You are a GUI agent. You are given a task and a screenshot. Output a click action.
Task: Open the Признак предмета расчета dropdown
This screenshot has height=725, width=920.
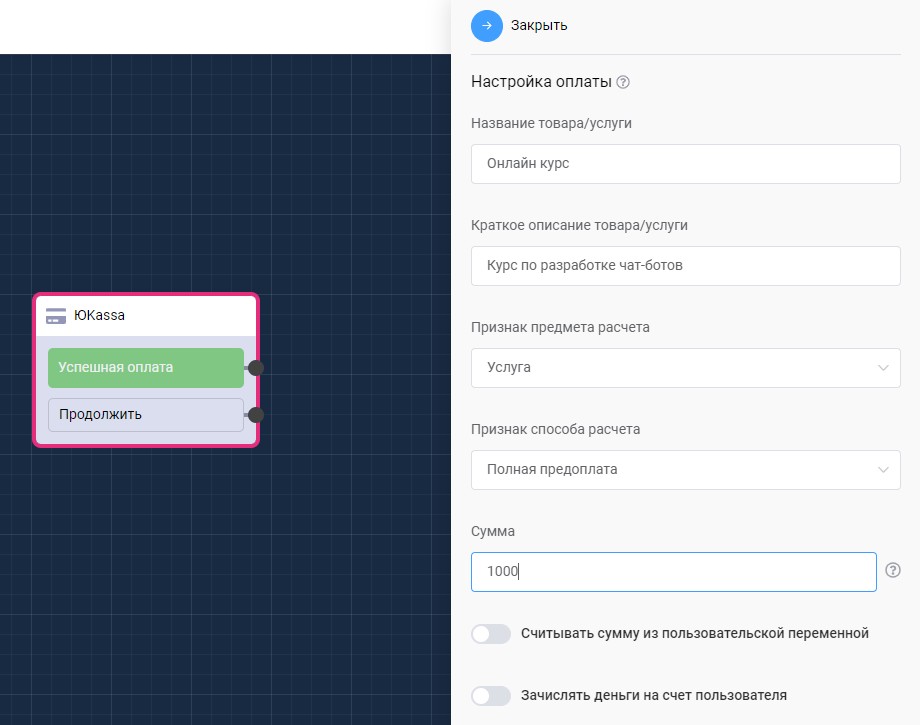[685, 368]
